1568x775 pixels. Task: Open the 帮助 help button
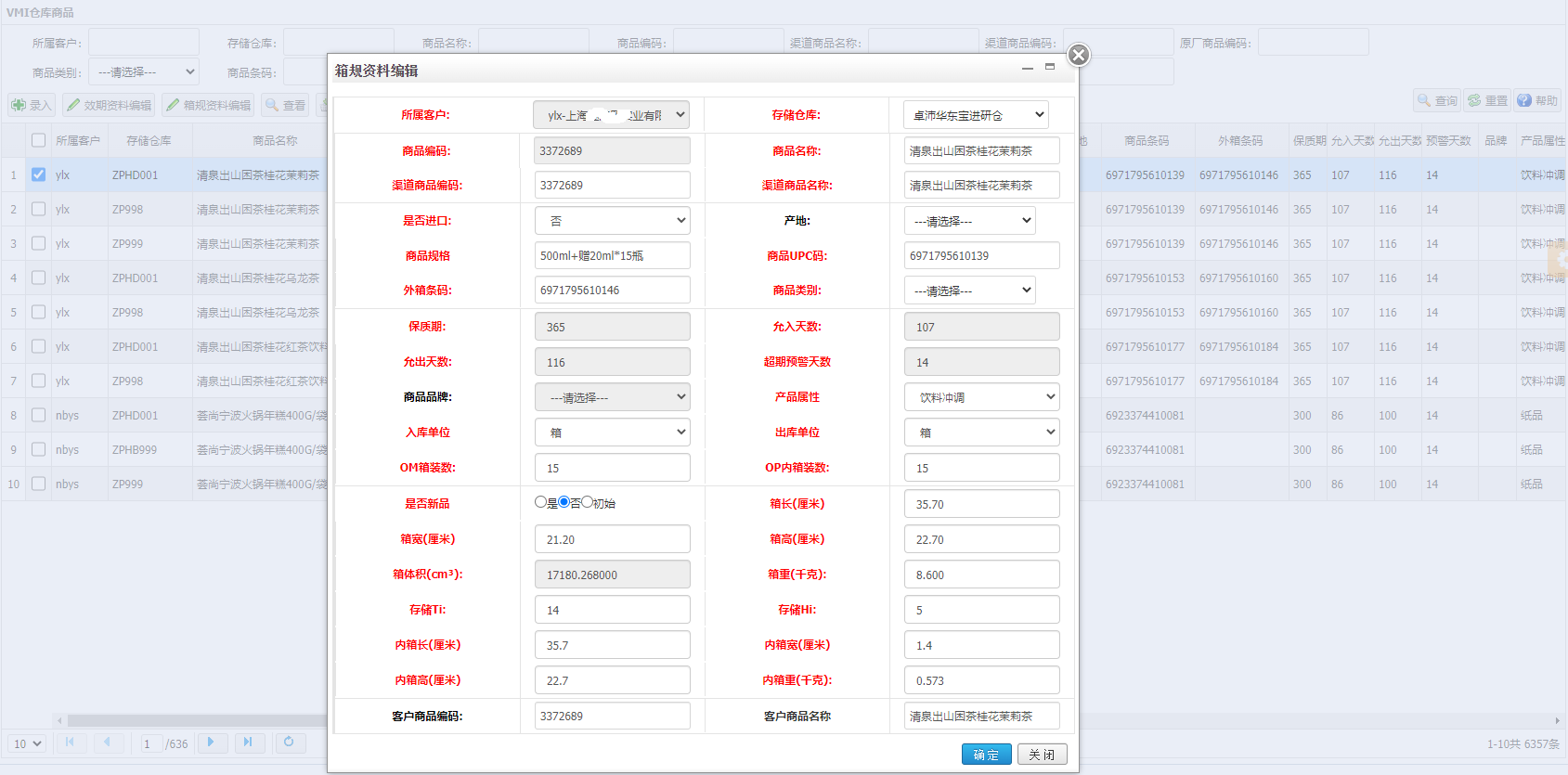1537,100
